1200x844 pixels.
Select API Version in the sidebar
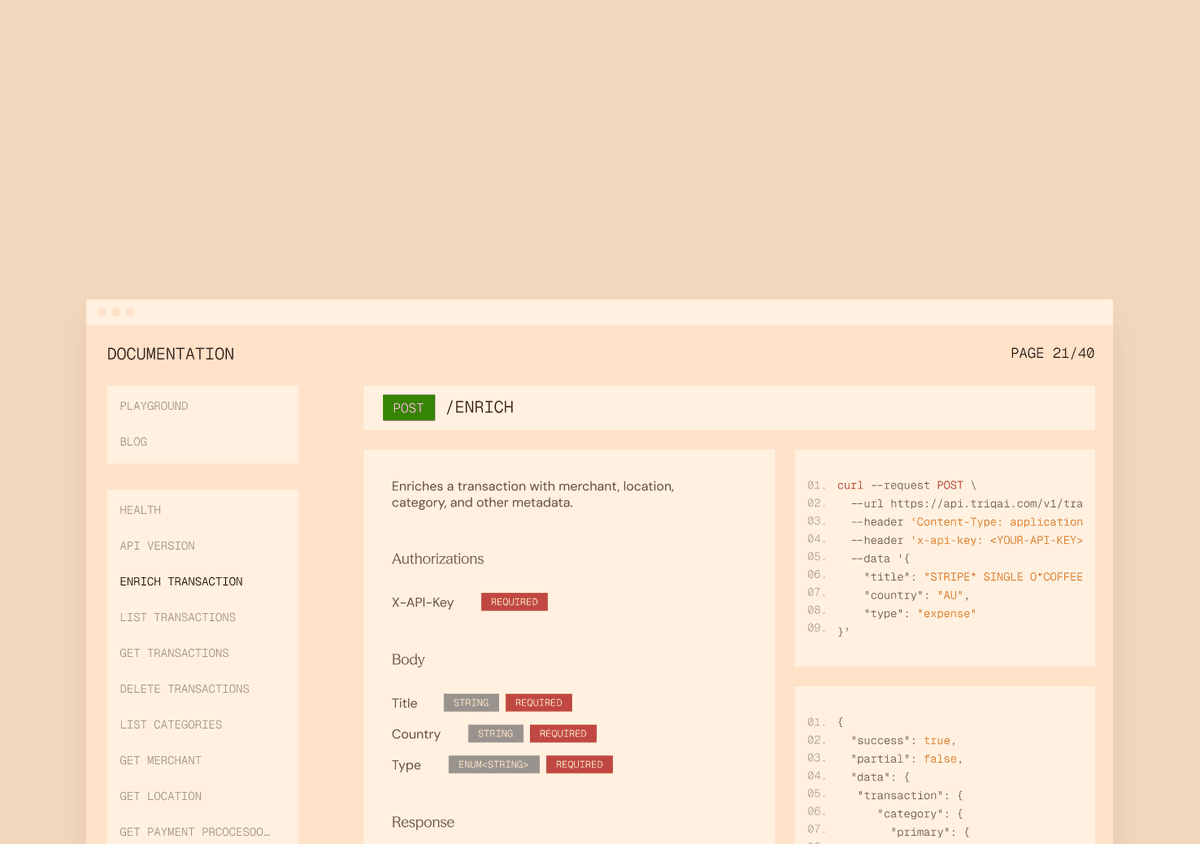(157, 546)
